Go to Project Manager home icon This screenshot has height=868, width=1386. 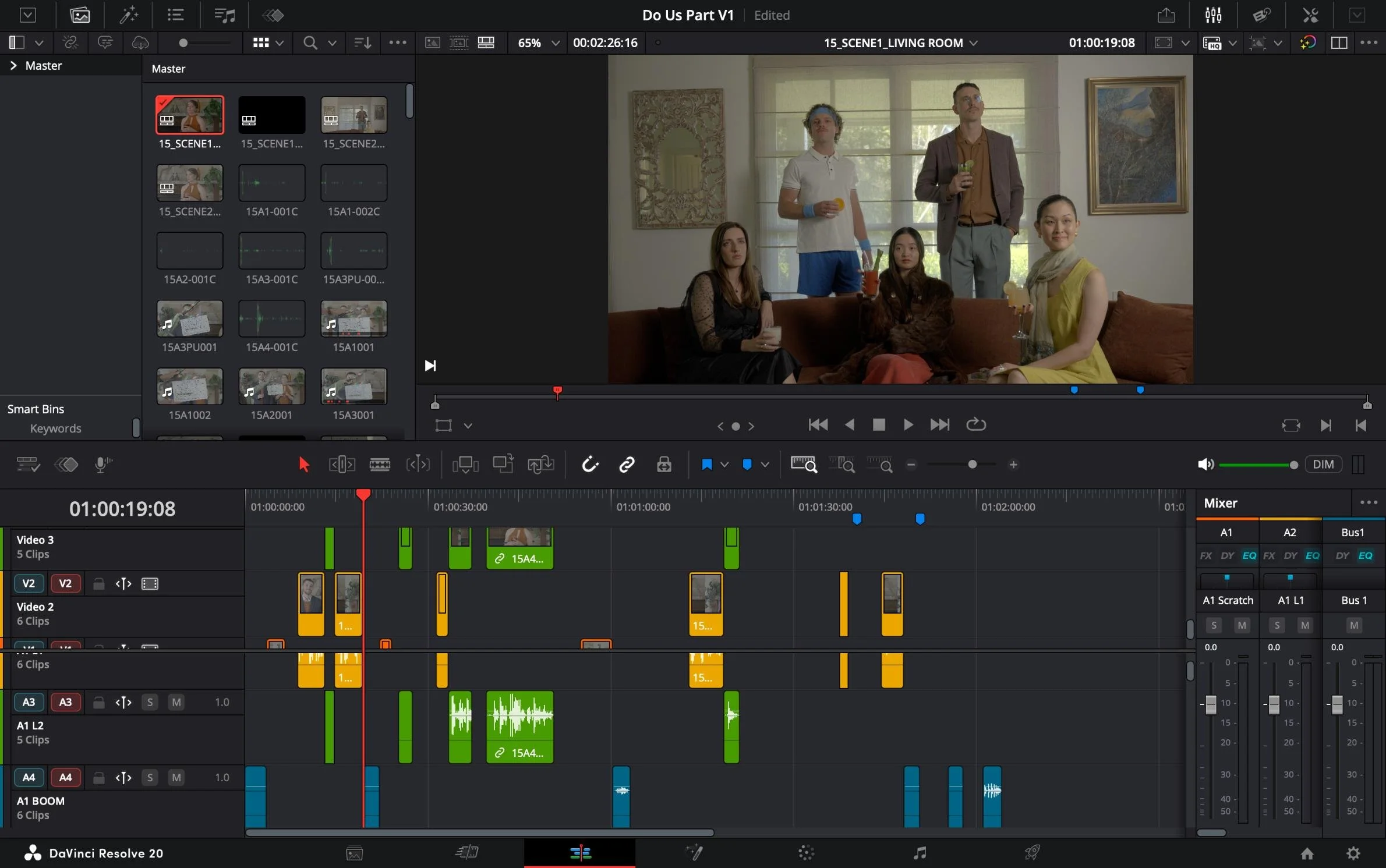click(x=1307, y=853)
